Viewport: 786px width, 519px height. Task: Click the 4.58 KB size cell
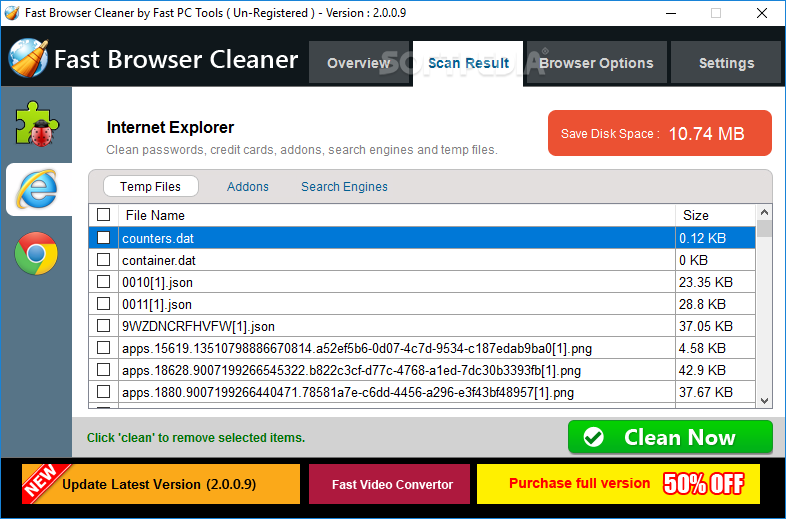pyautogui.click(x=715, y=348)
